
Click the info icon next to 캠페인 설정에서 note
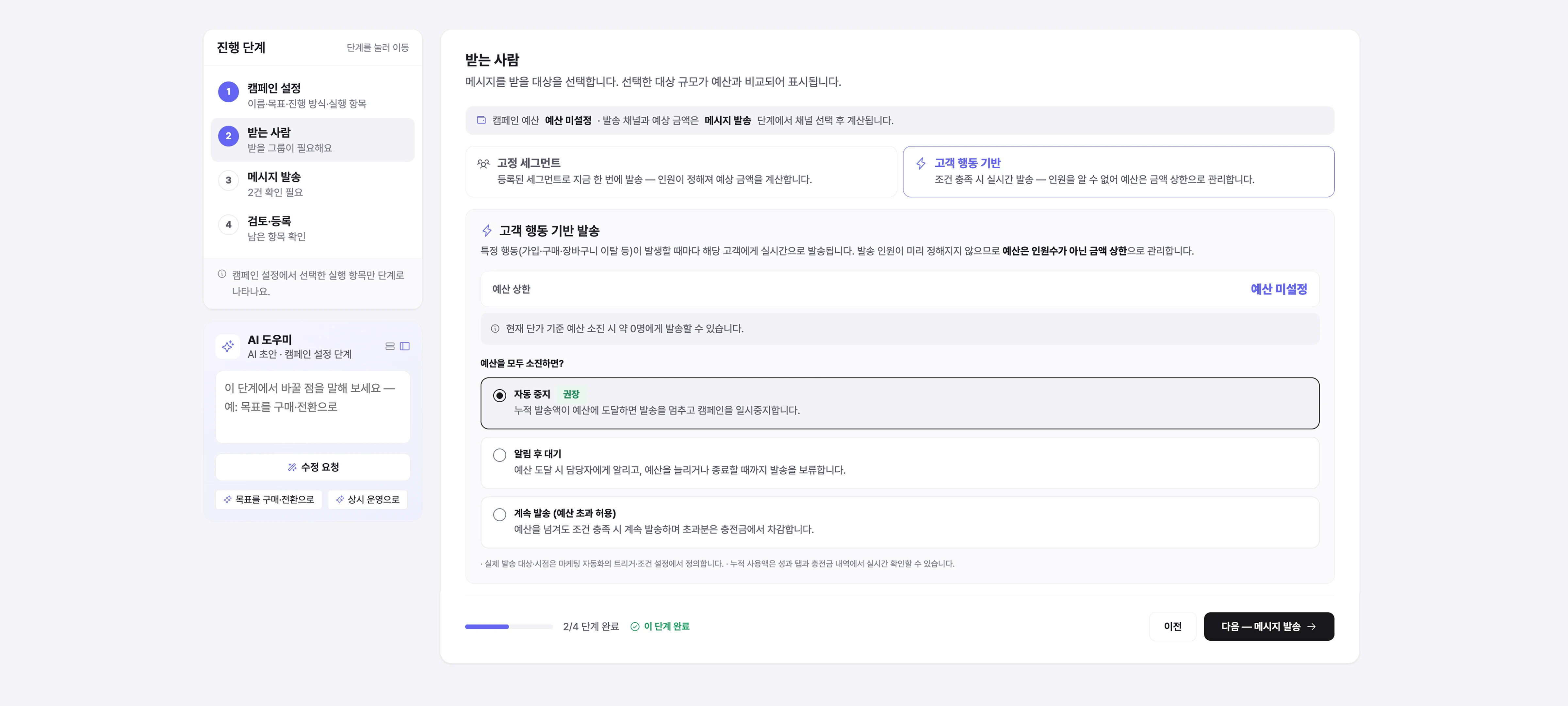tap(222, 274)
